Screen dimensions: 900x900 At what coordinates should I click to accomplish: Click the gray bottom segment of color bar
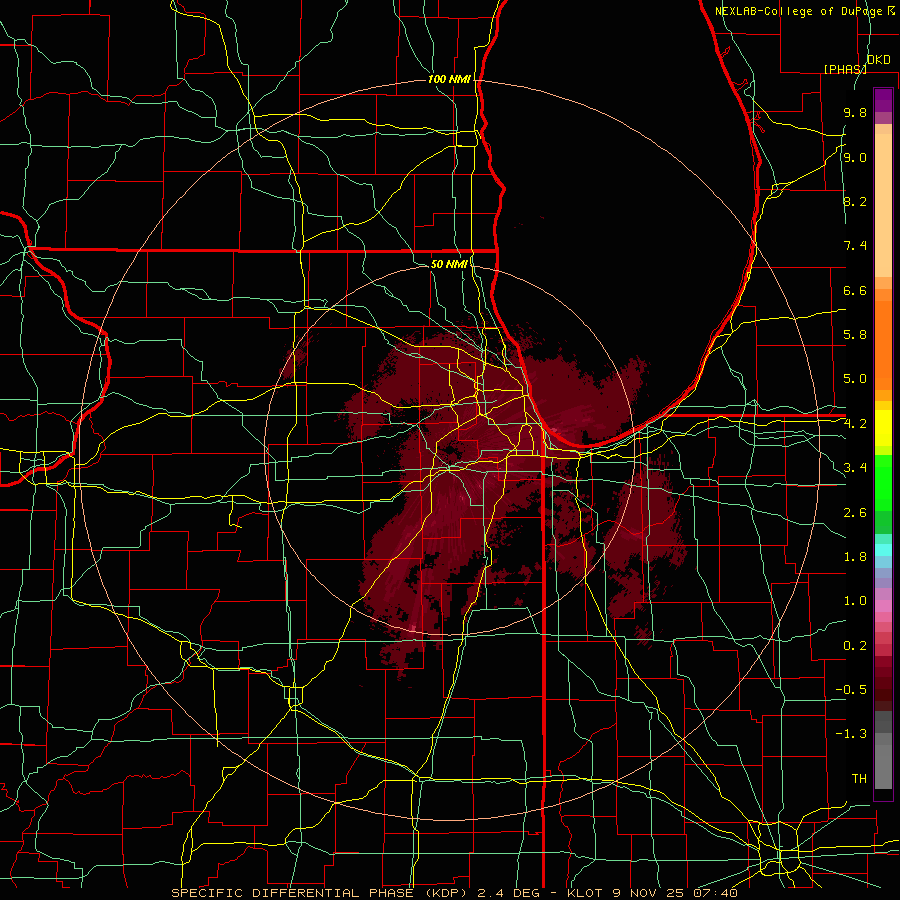pos(883,768)
